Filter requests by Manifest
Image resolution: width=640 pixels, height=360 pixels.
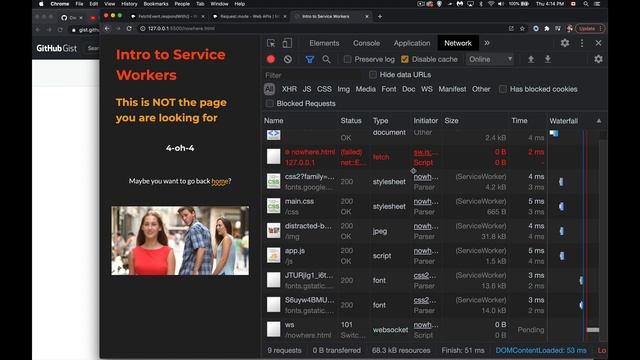(x=452, y=89)
